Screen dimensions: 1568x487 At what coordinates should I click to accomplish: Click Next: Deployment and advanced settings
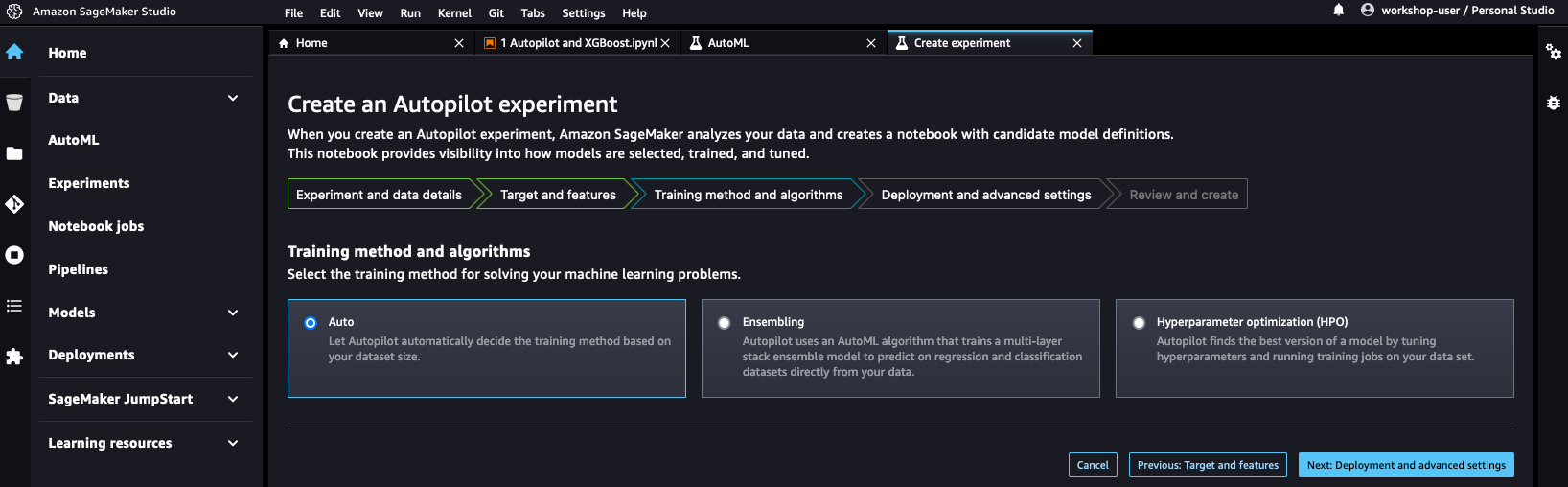(x=1406, y=465)
